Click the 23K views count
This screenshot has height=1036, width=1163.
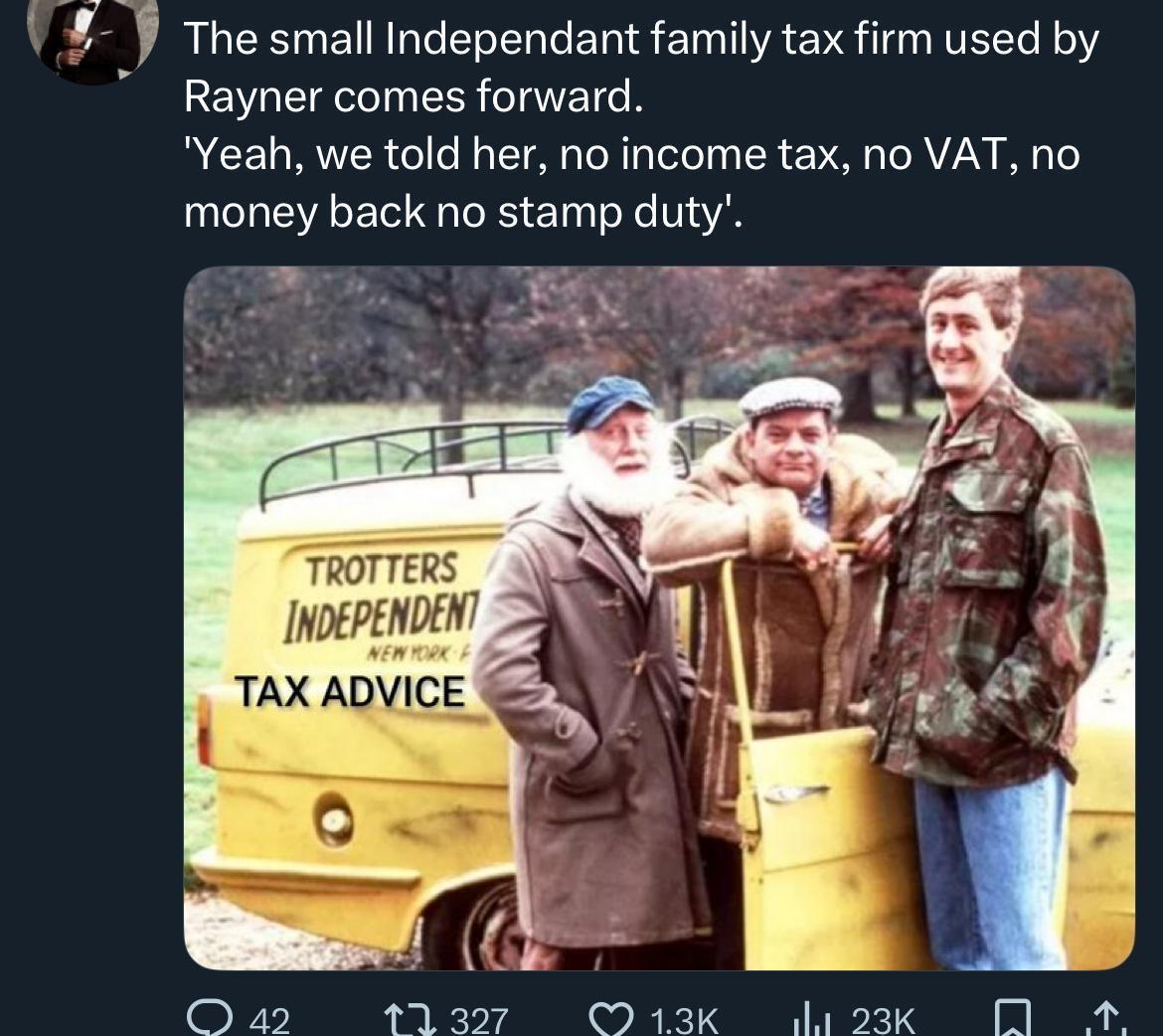pos(883,1021)
